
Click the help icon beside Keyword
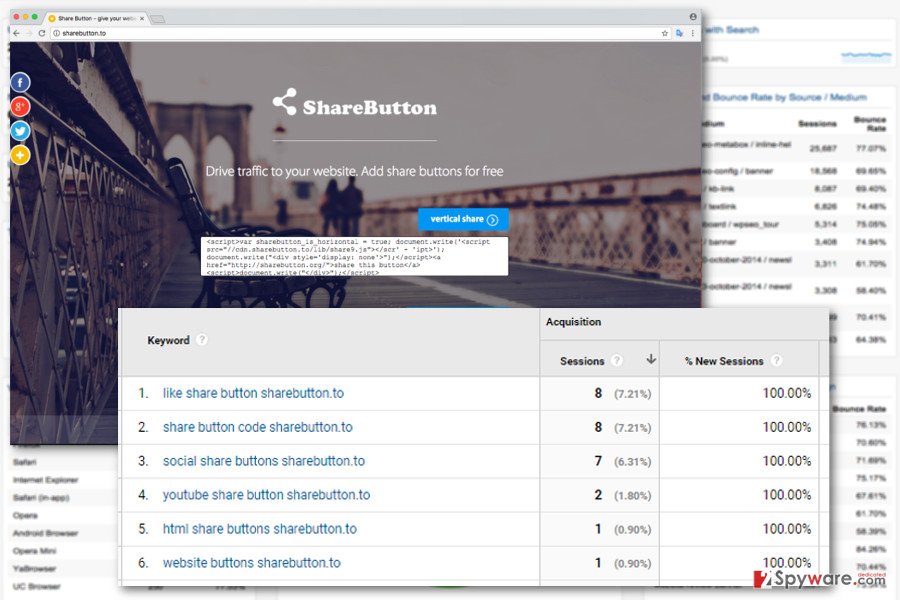[x=201, y=339]
